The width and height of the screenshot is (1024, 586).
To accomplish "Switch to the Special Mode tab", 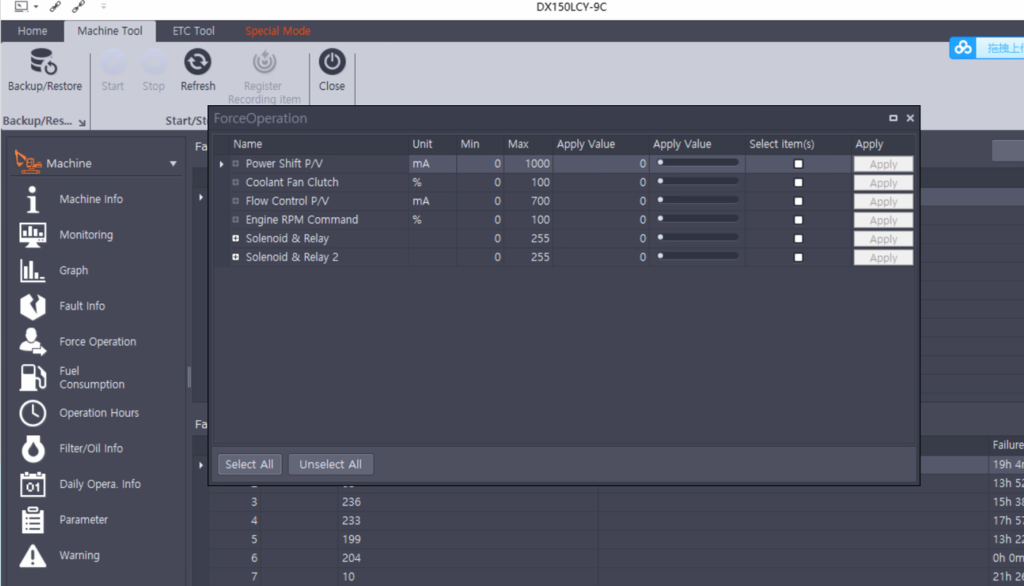I will point(277,31).
